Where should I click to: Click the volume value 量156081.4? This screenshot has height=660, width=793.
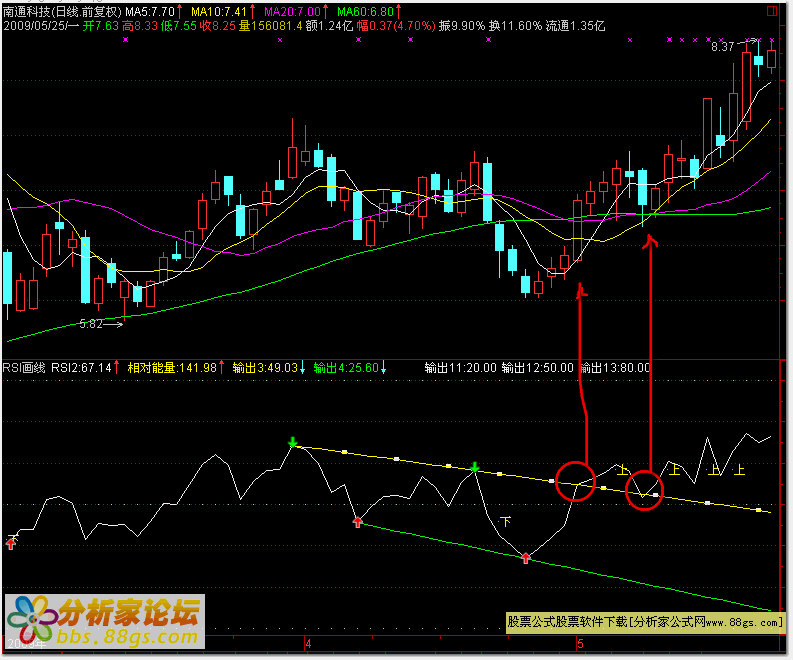pyautogui.click(x=271, y=26)
